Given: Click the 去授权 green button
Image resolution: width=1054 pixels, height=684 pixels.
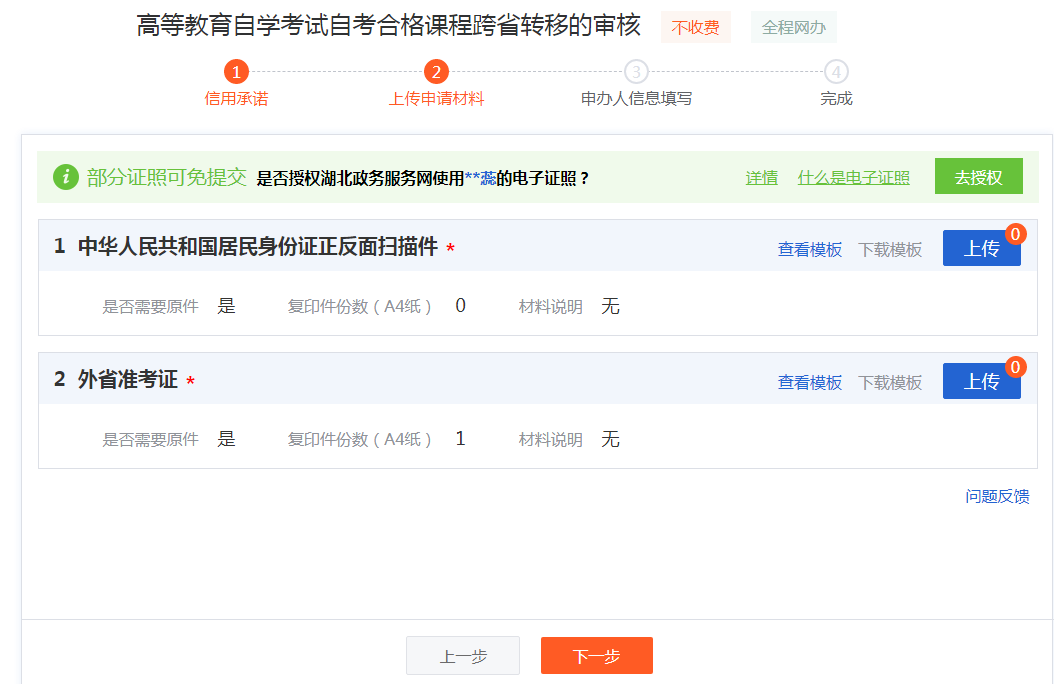Looking at the screenshot, I should [x=978, y=176].
